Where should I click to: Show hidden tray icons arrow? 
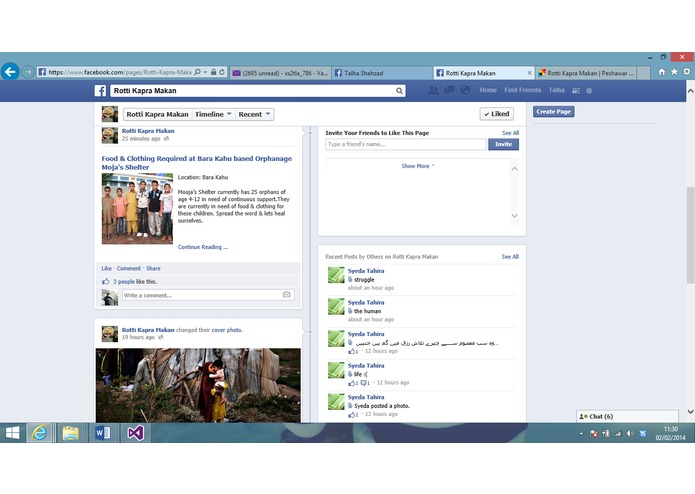click(x=581, y=434)
